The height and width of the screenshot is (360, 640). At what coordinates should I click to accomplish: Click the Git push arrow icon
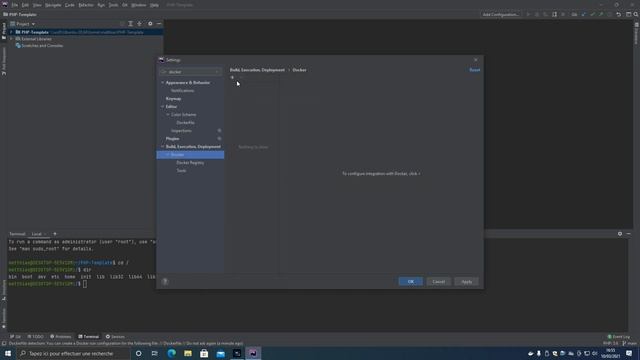[601, 14]
